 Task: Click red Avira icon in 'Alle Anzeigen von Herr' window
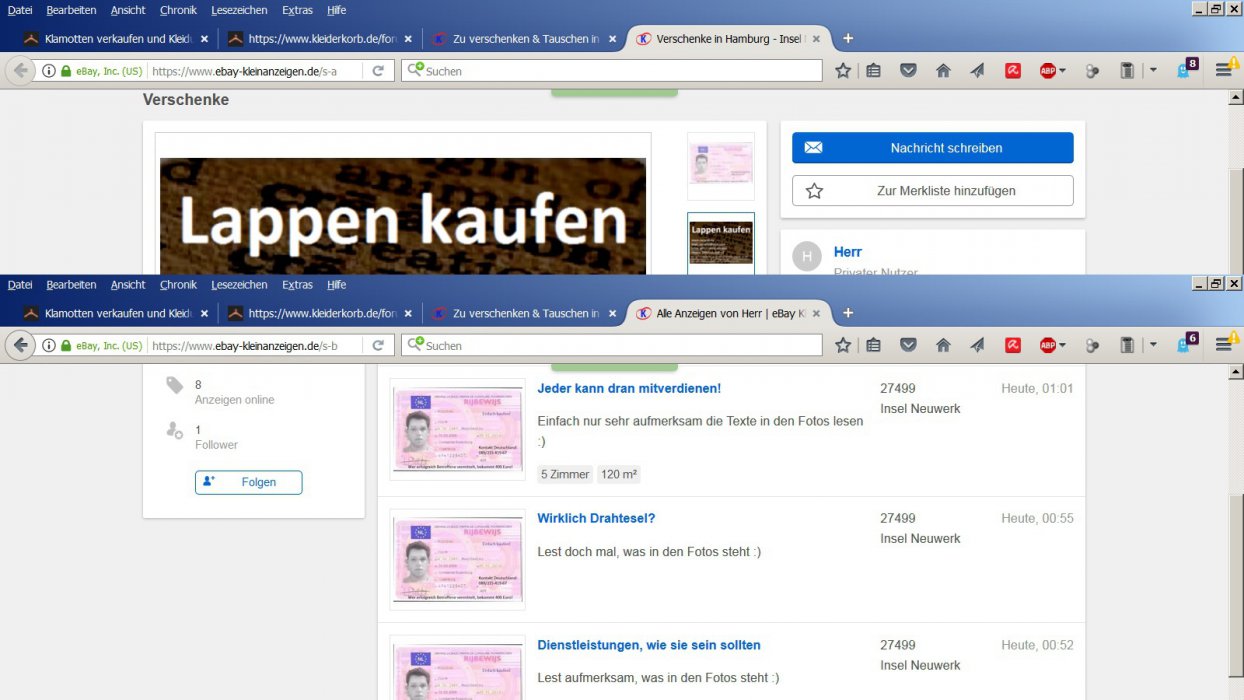[1013, 345]
